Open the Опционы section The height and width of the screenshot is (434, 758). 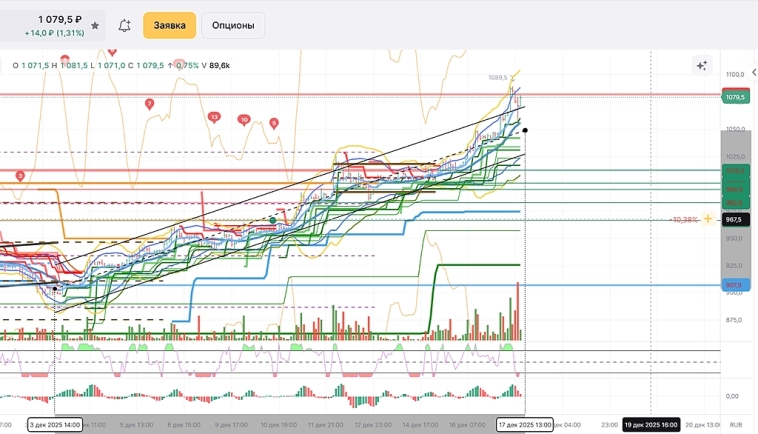[233, 25]
